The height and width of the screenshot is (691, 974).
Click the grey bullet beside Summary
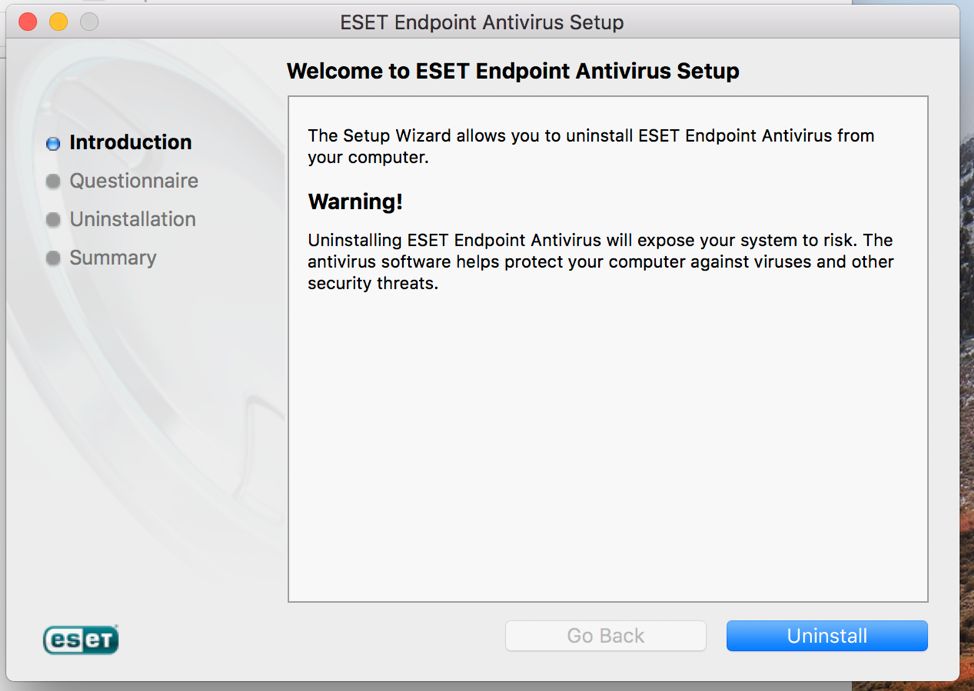(53, 259)
